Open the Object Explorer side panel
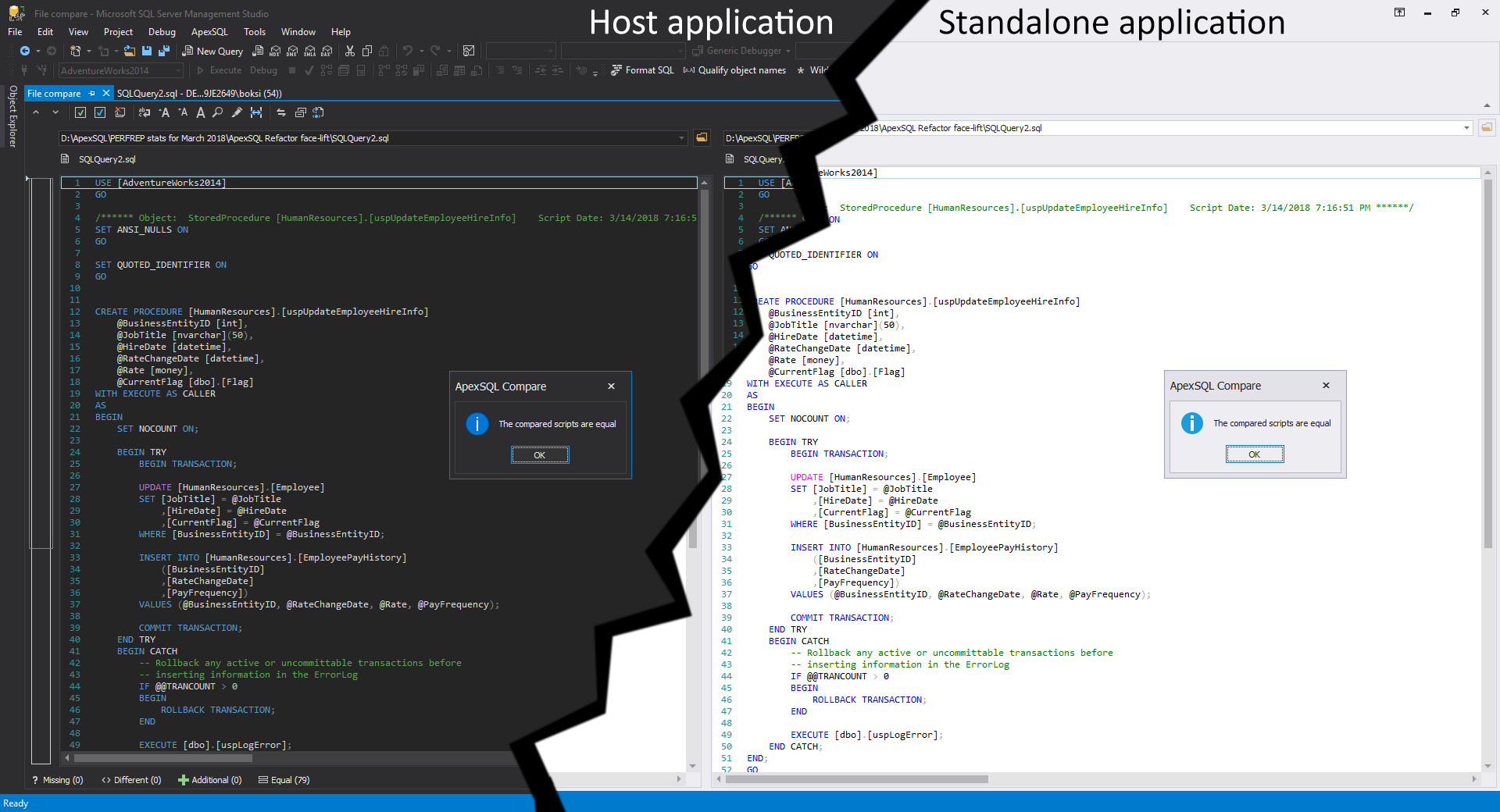1500x812 pixels. tap(12, 116)
